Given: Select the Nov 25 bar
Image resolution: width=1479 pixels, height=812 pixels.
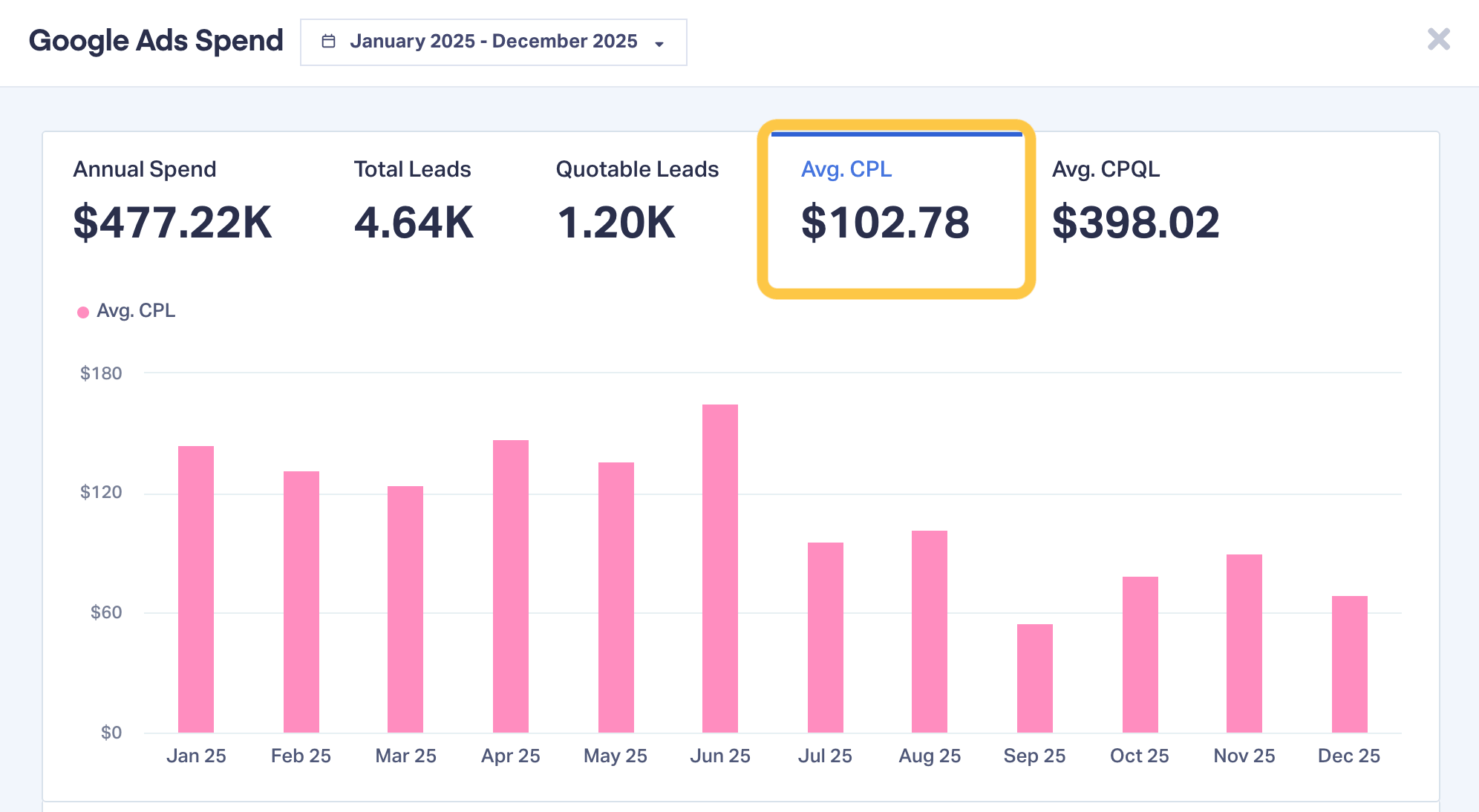Looking at the screenshot, I should click(1244, 644).
